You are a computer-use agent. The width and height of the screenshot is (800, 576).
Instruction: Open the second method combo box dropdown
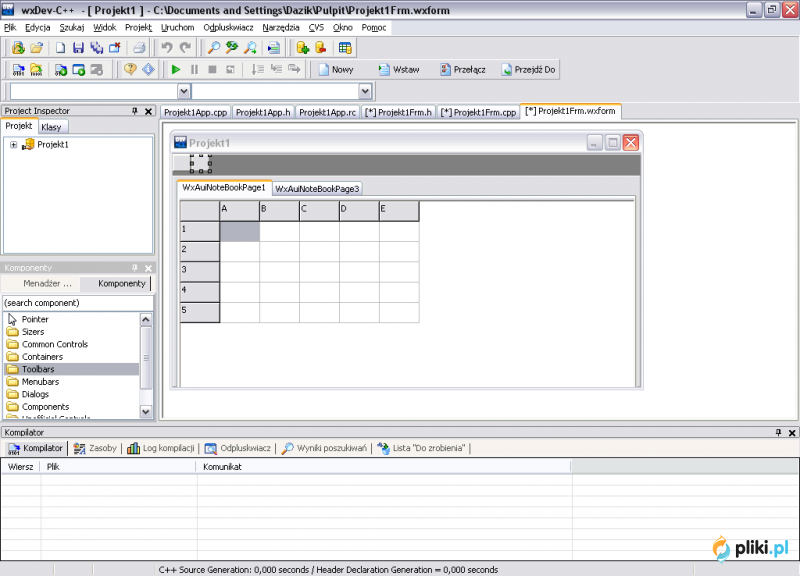(365, 91)
